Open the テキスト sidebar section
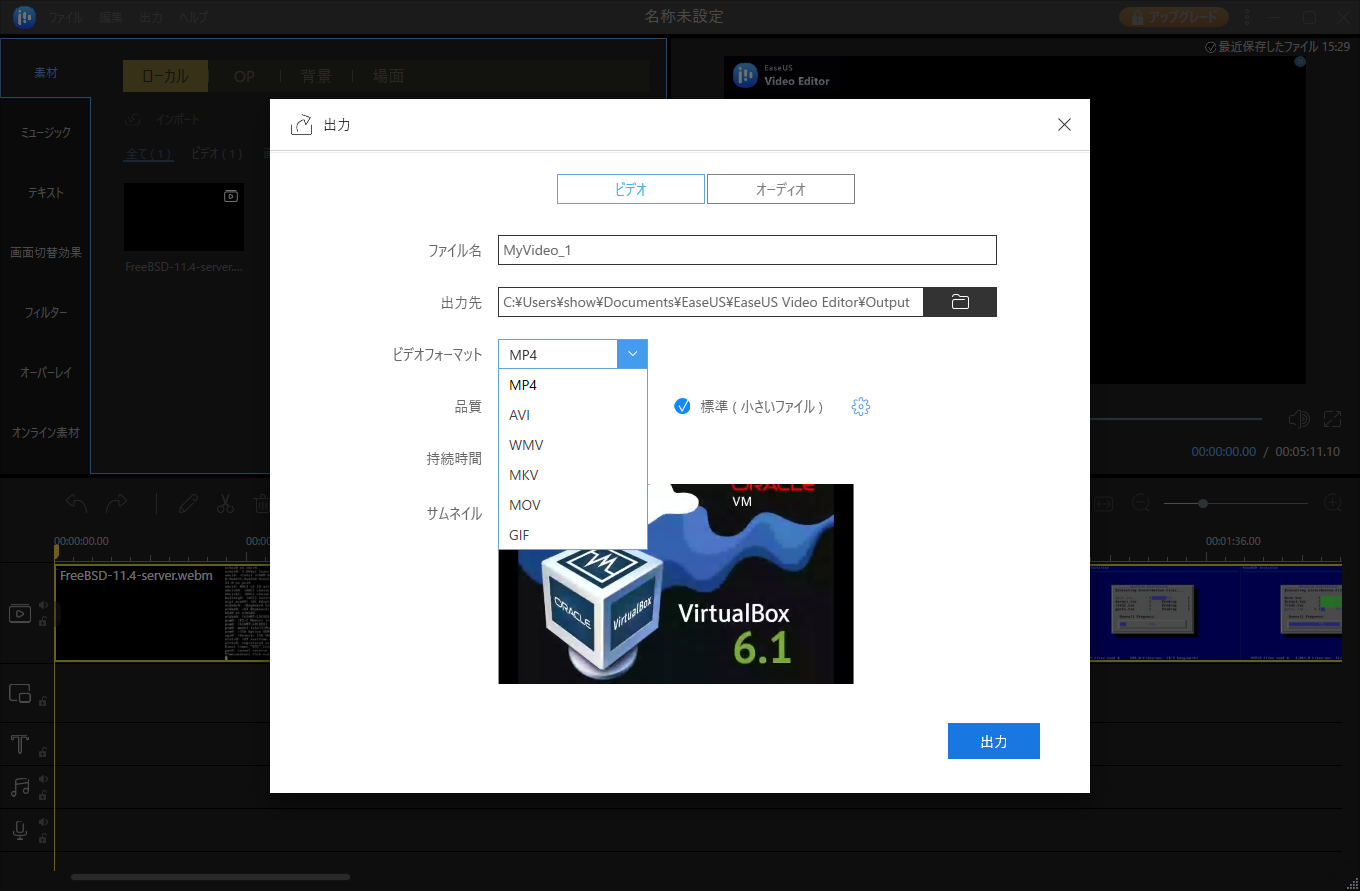1360x891 pixels. (46, 192)
